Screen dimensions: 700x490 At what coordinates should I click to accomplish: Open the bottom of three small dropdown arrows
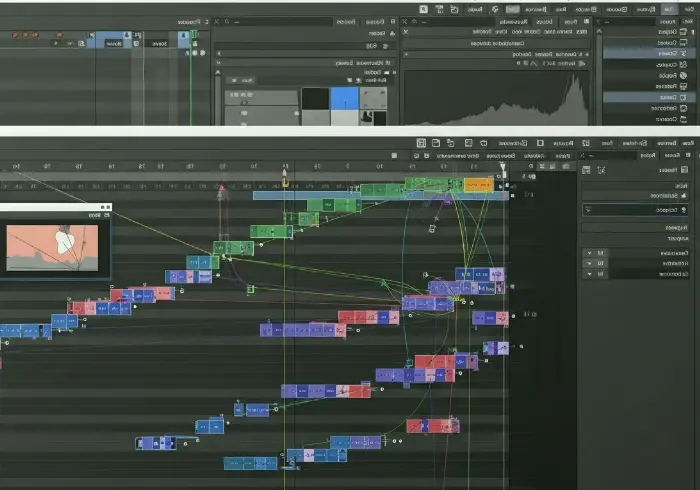tap(589, 274)
